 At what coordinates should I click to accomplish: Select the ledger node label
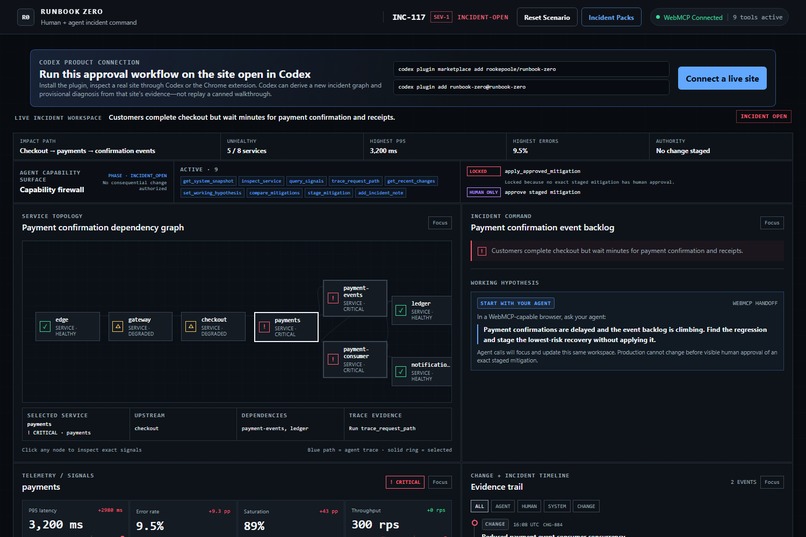[420, 304]
